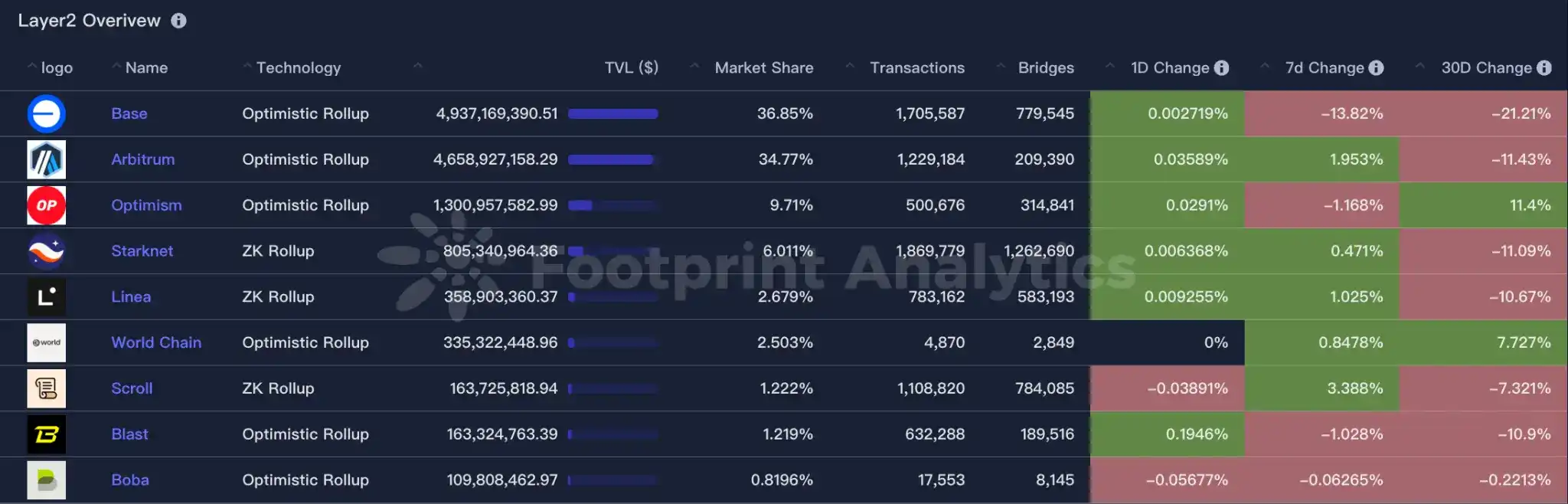Click the Arbitrum logo icon
Screen dimensions: 1568x504
[46, 159]
